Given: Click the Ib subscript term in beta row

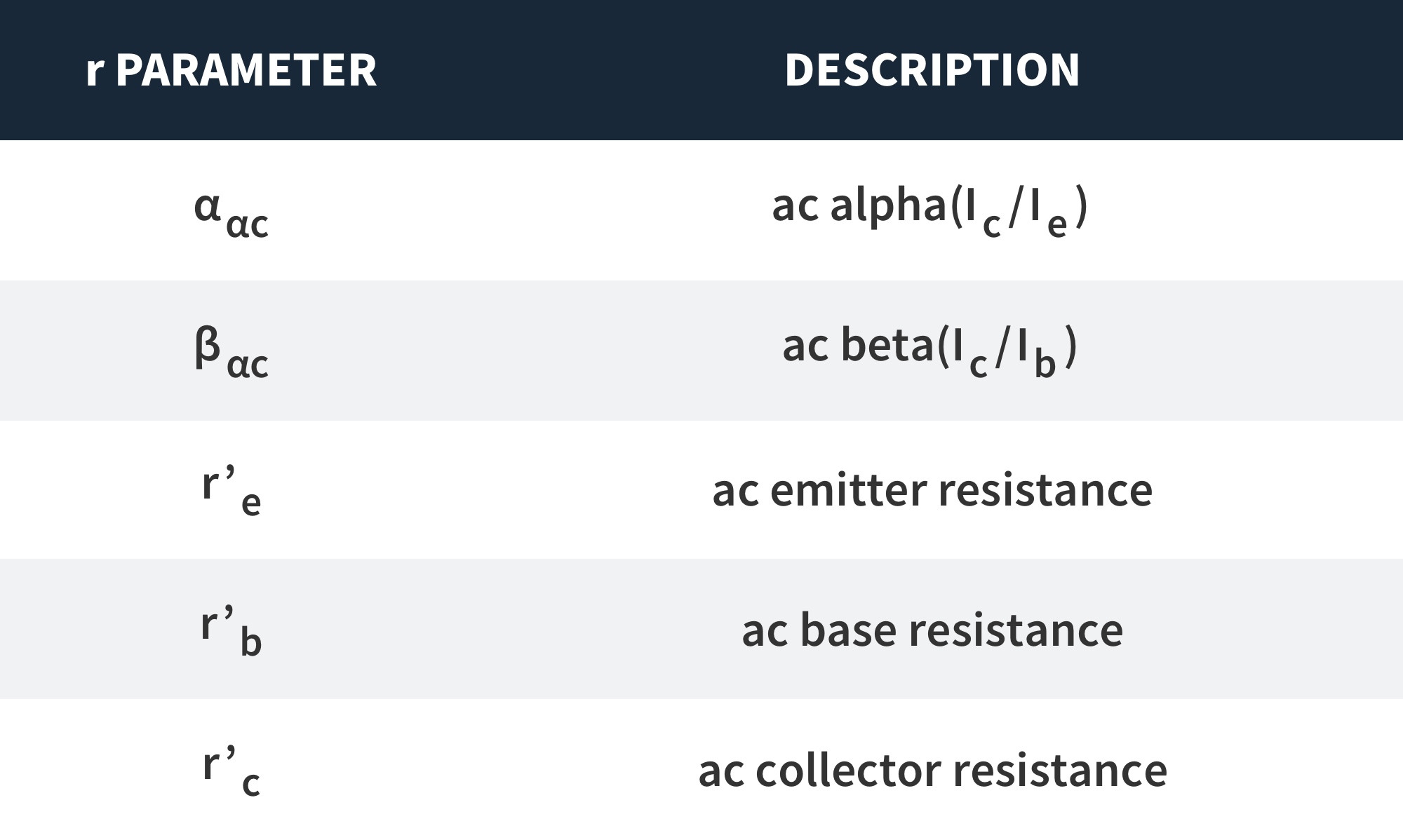Looking at the screenshot, I should tap(1037, 353).
